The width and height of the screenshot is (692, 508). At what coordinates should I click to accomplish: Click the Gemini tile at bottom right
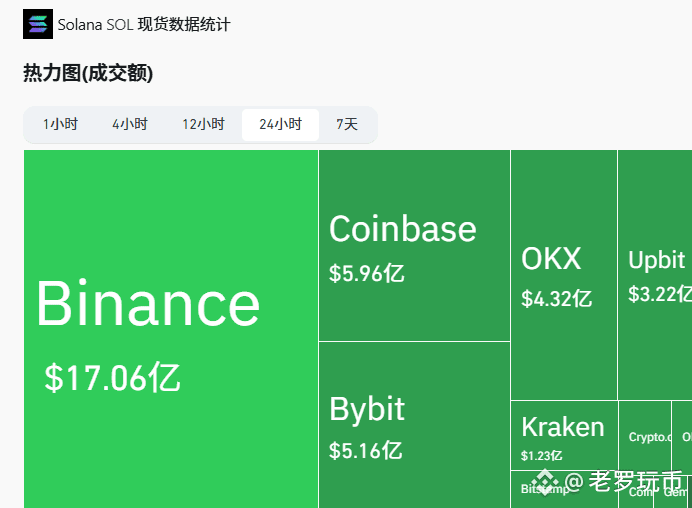tap(673, 492)
